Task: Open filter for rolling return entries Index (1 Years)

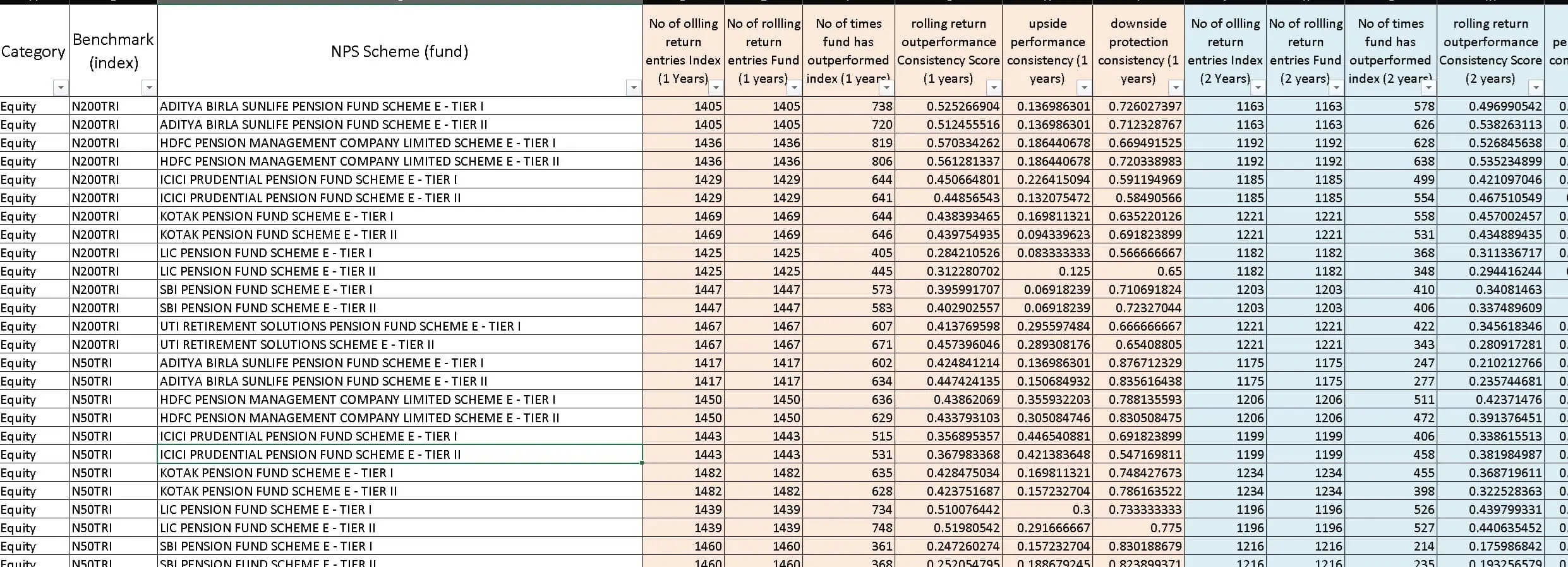Action: pyautogui.click(x=715, y=87)
